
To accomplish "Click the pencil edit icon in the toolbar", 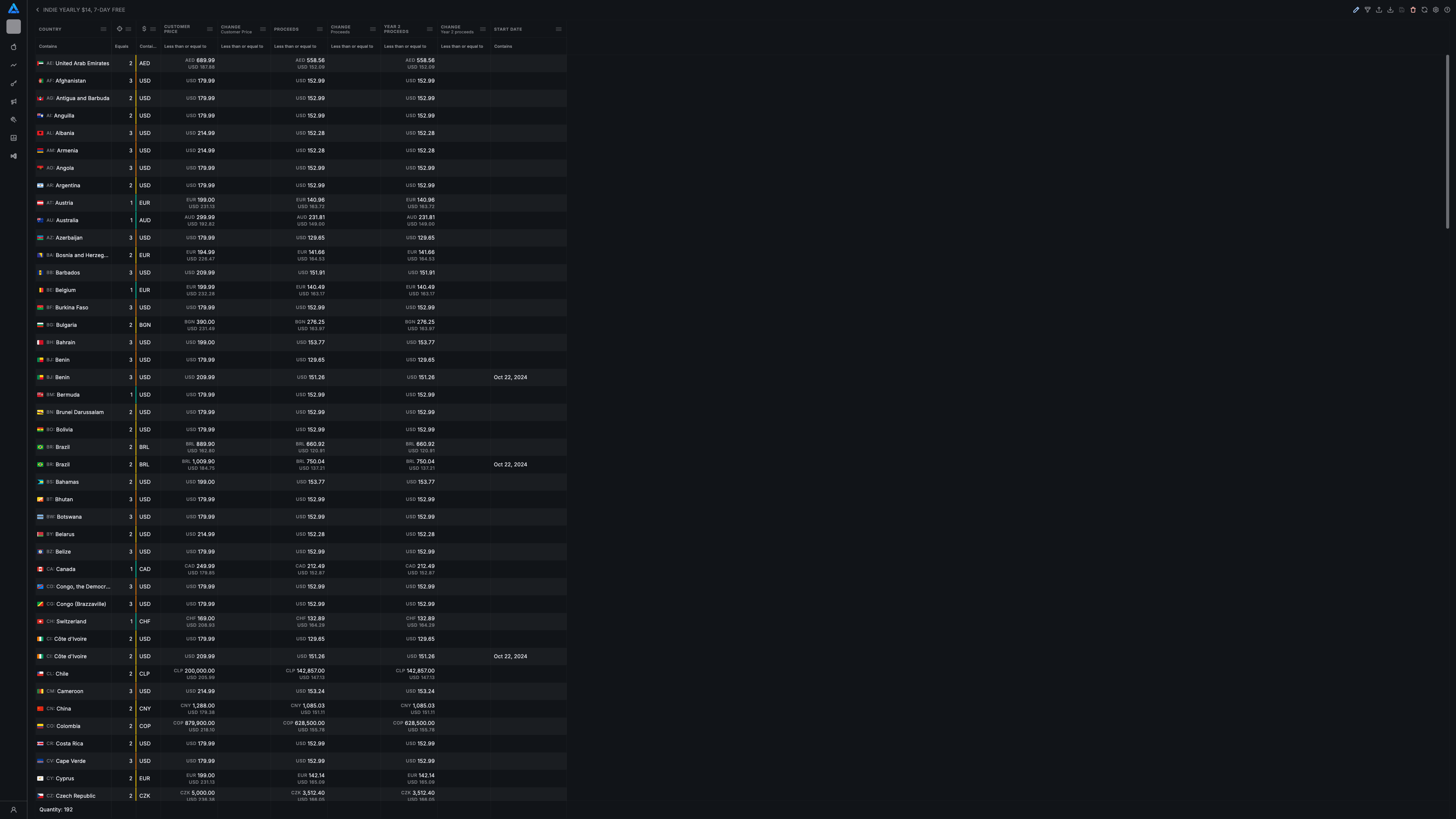I will 1356,9.
